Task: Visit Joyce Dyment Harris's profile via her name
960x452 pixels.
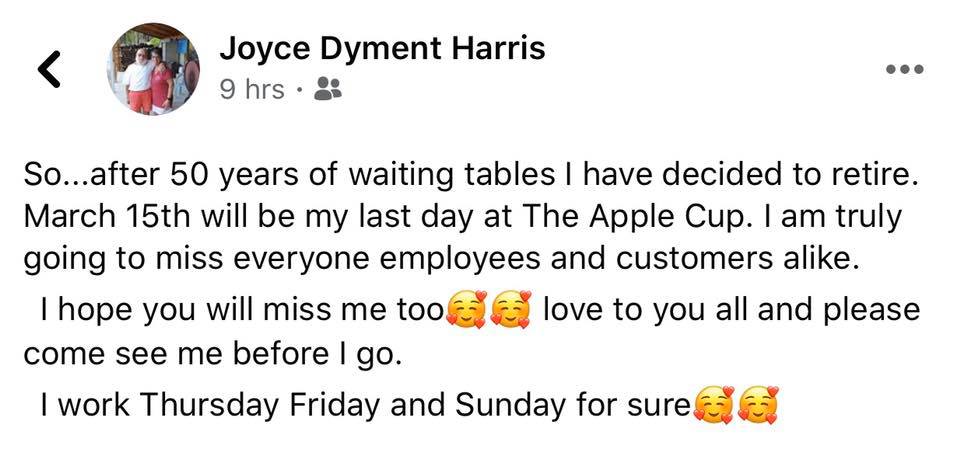Action: point(382,48)
